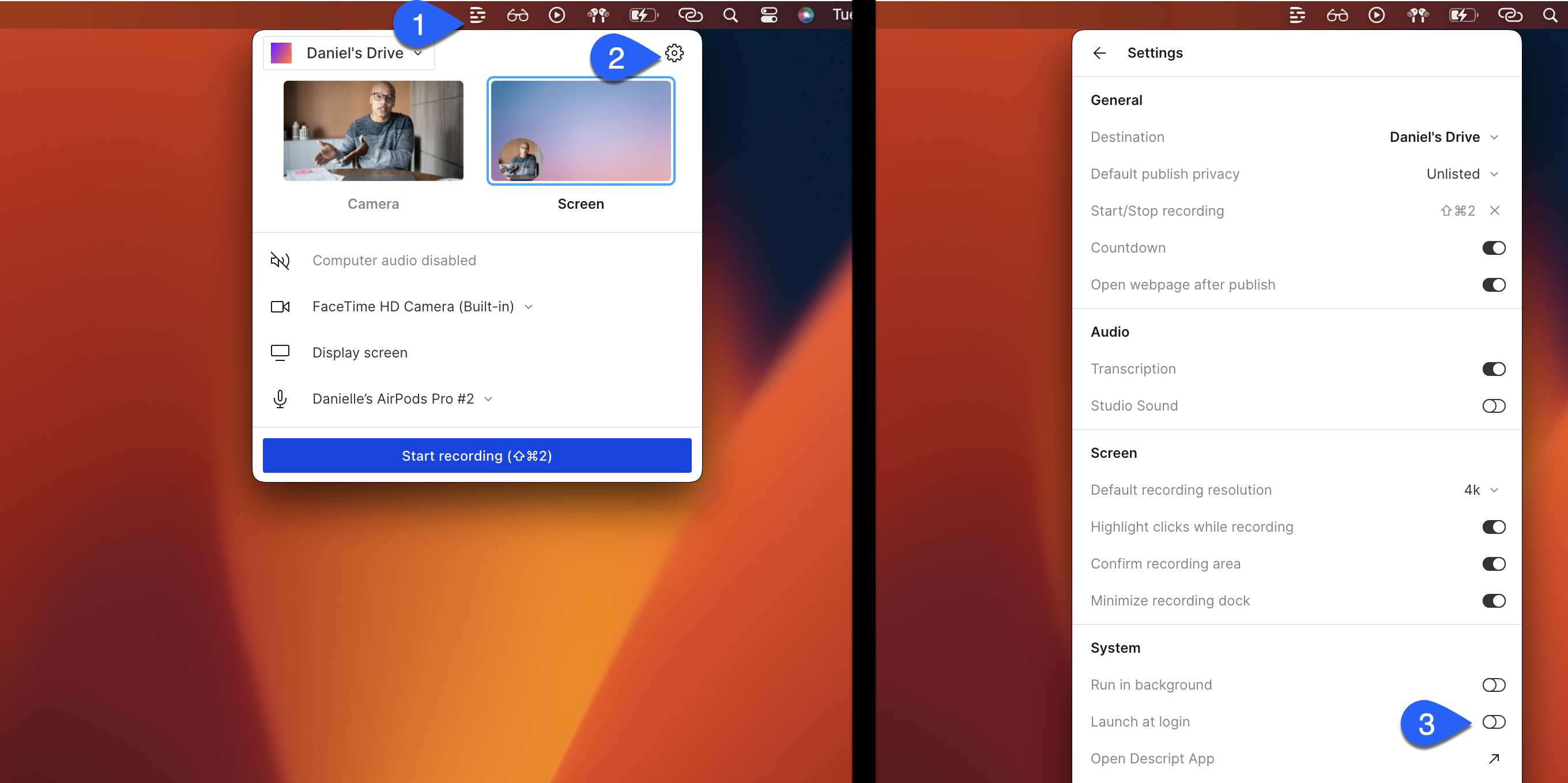Select the Camera preview thumbnail

tap(373, 130)
